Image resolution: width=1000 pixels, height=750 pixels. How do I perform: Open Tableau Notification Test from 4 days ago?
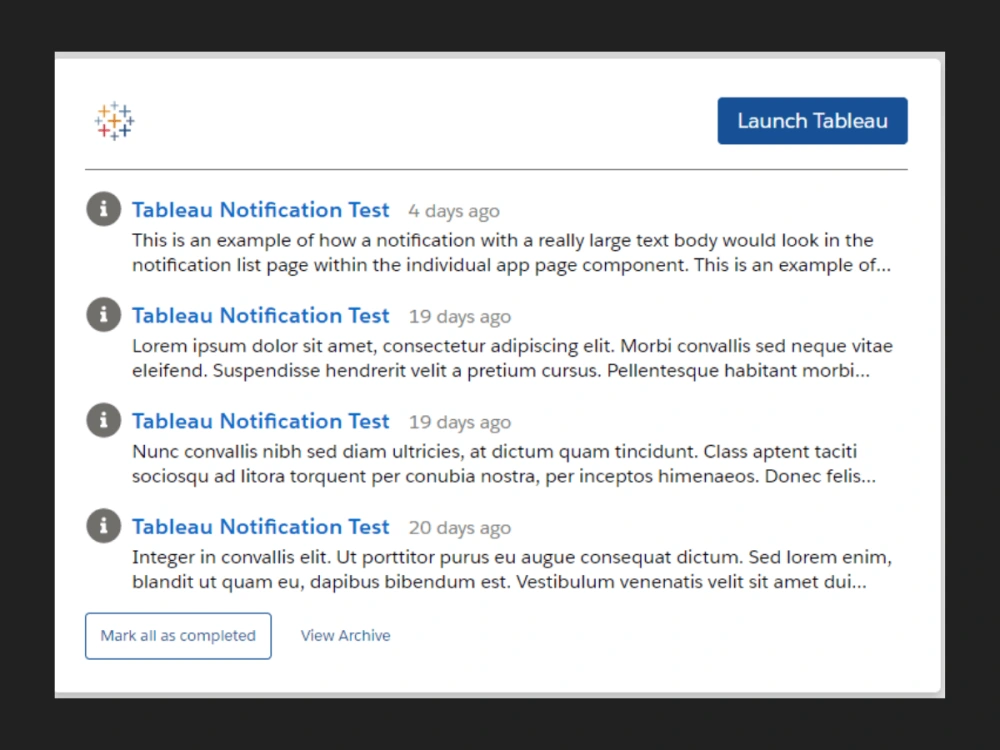point(260,210)
